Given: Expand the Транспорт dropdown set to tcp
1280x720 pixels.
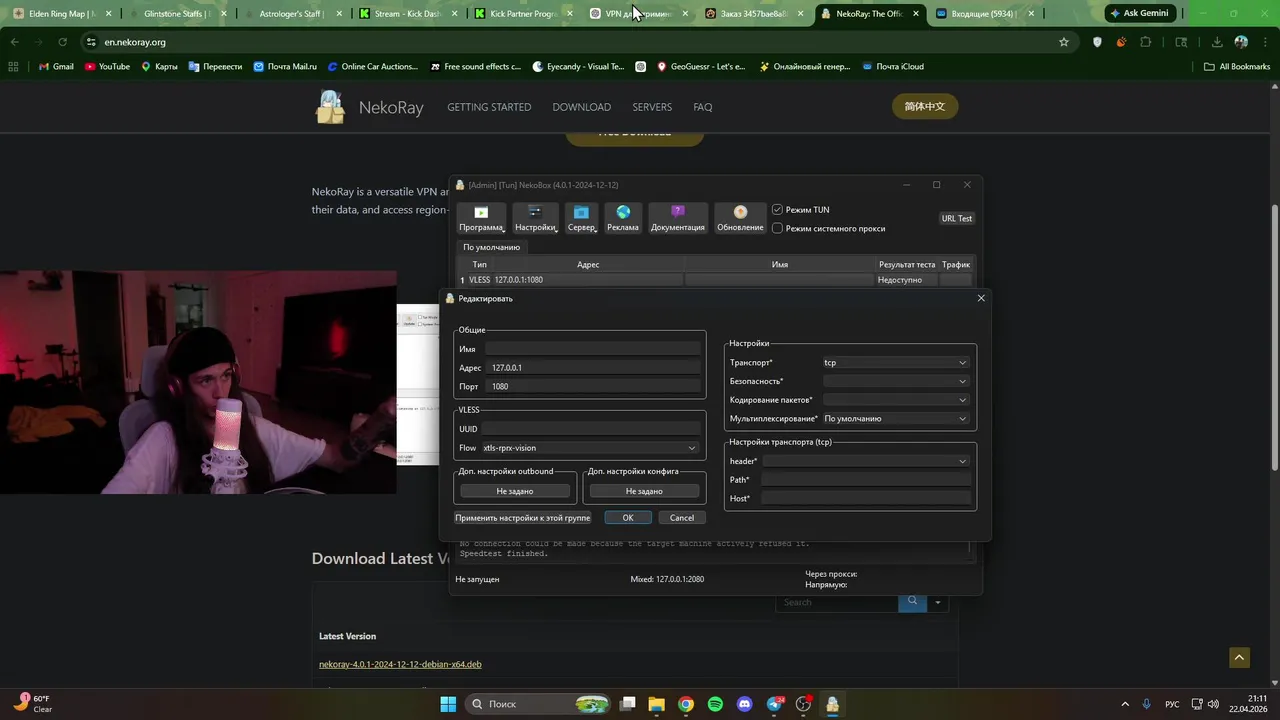Looking at the screenshot, I should (x=895, y=363).
